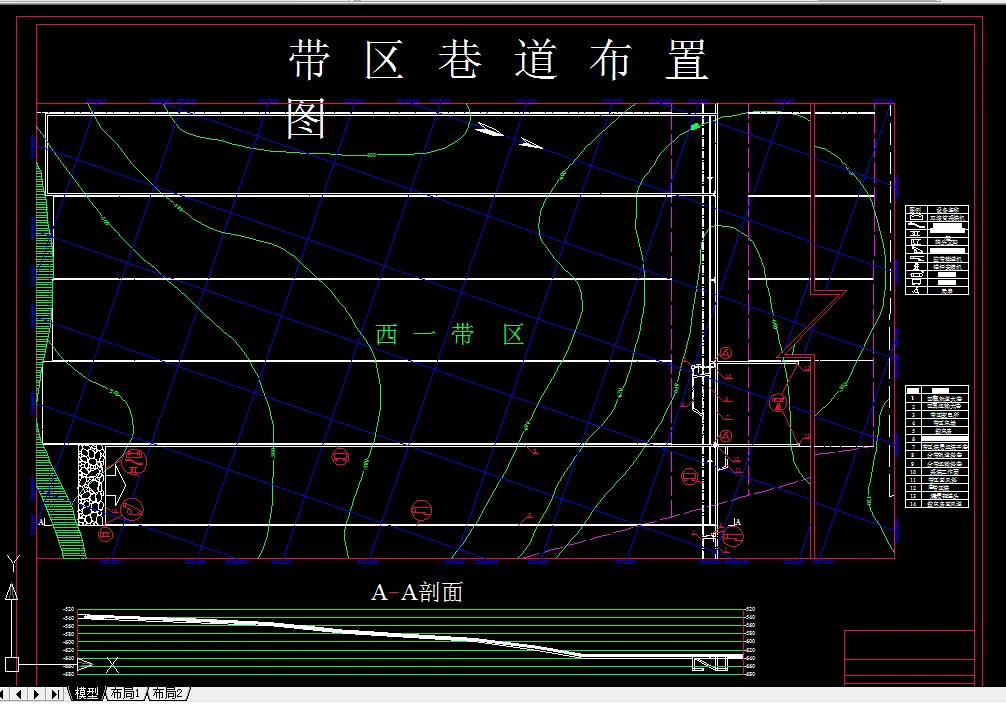Click the north arrow triangle above the UCS icon

click(11, 591)
